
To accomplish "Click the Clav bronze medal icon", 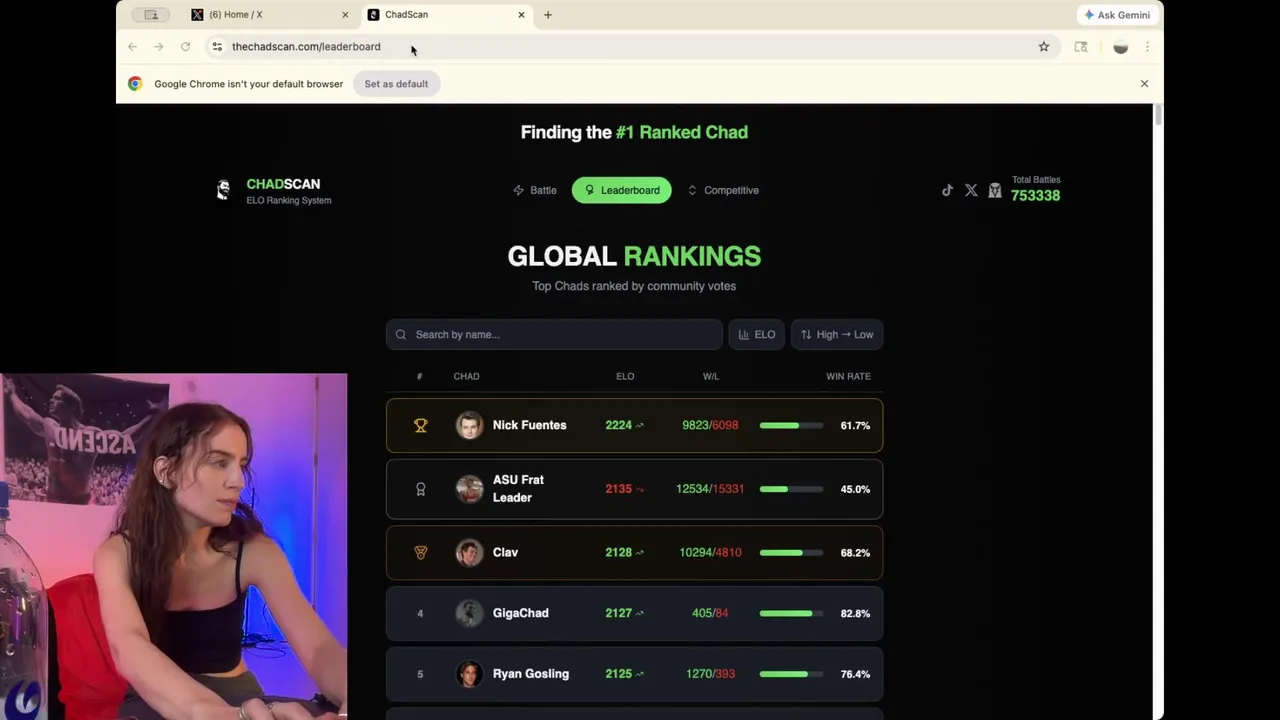I will pos(420,552).
